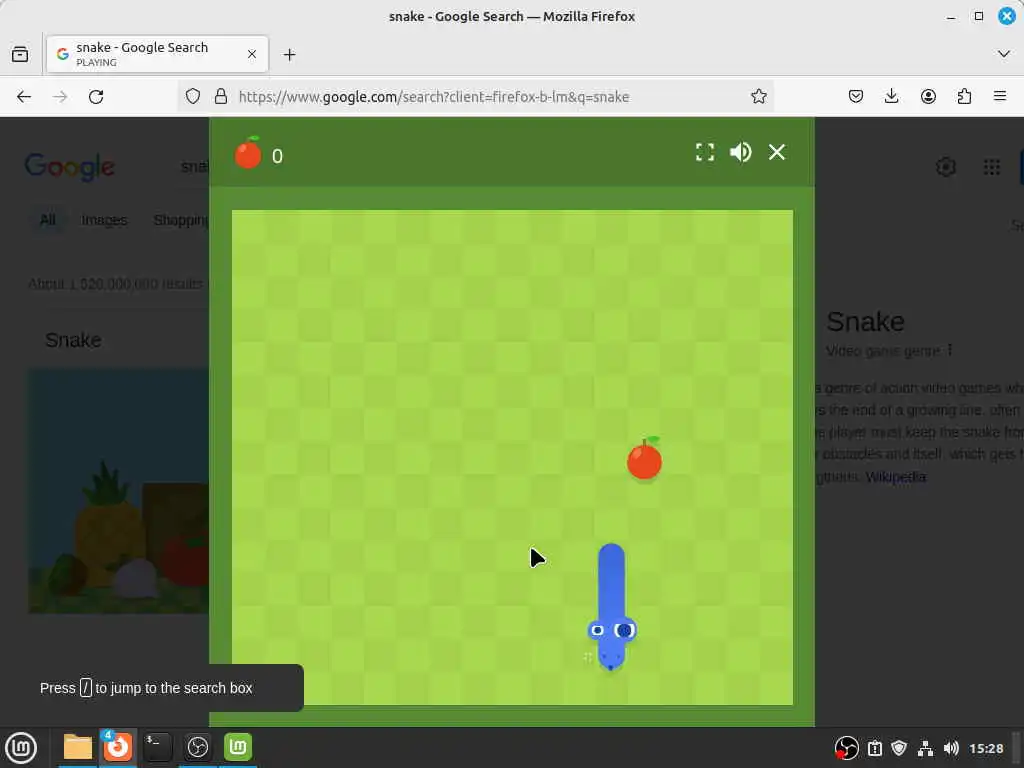
Task: Show site security lock information
Action: (221, 97)
